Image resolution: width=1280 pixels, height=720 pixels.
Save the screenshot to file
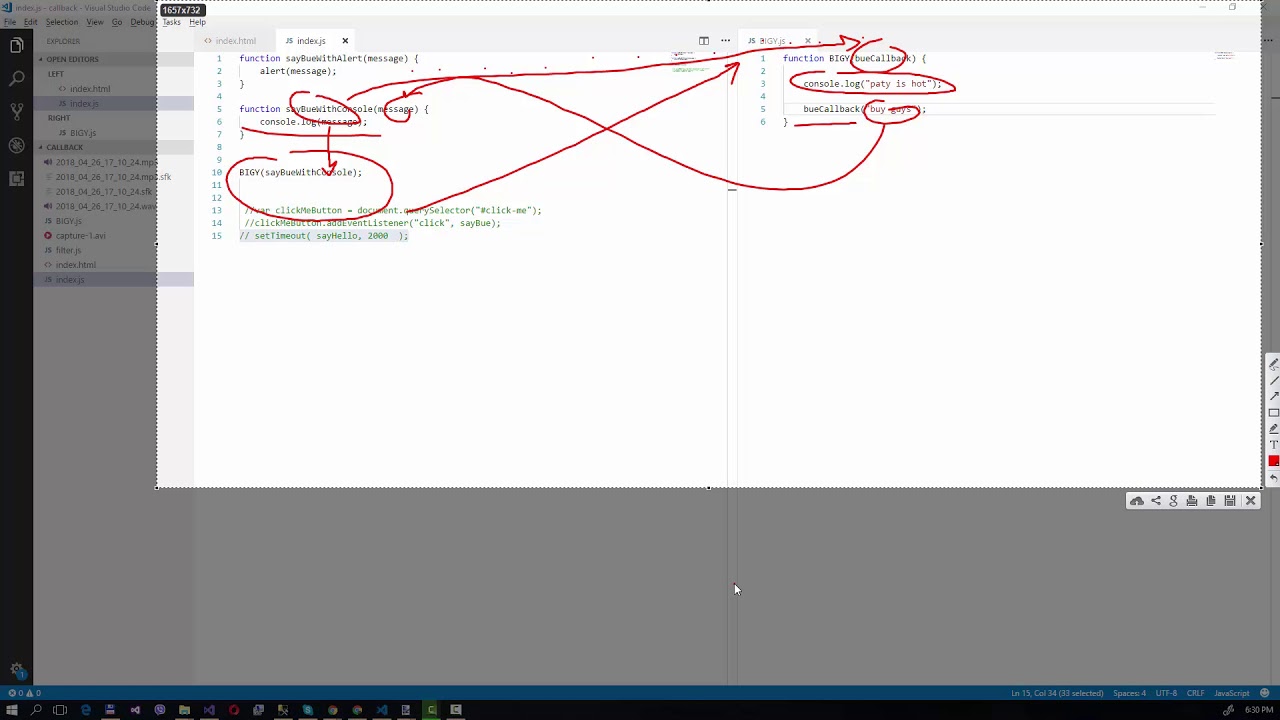click(x=1230, y=501)
